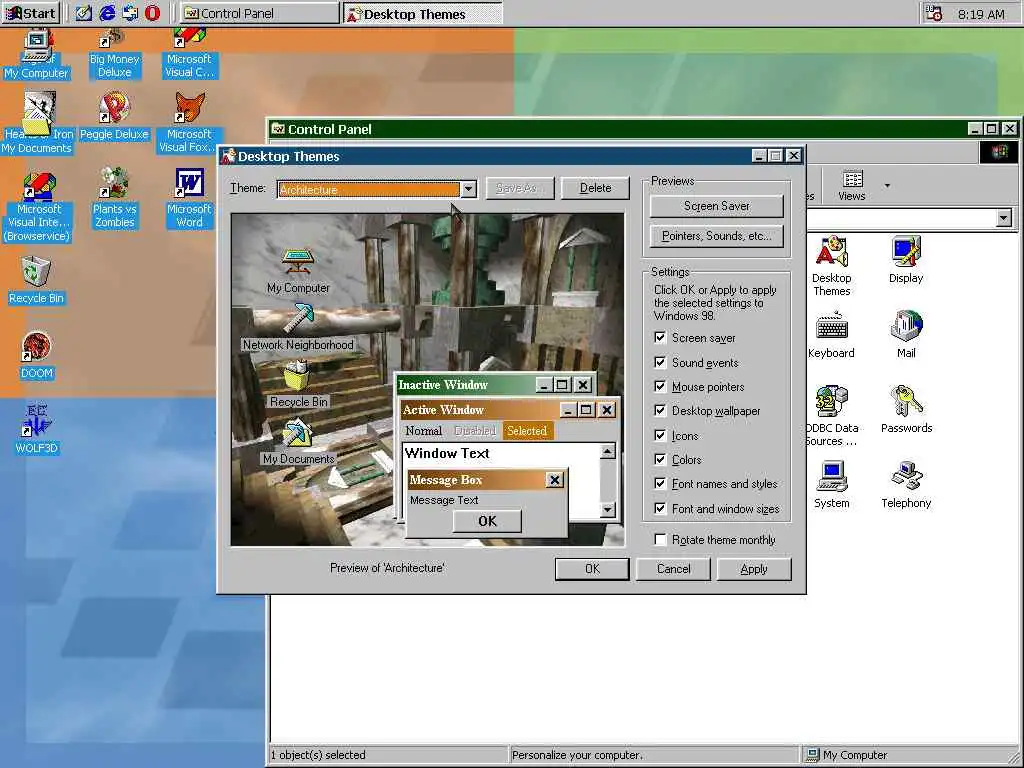Switch to Control Panel taskbar button

[259, 13]
